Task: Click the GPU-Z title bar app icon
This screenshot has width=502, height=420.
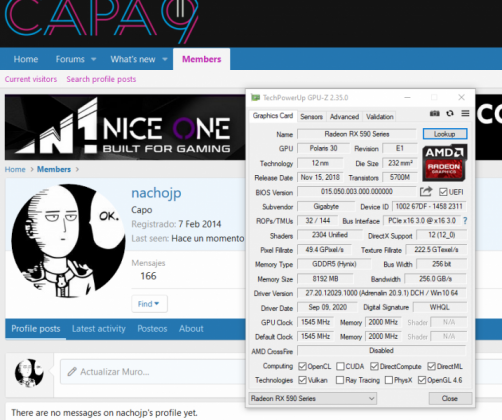Action: 255,98
